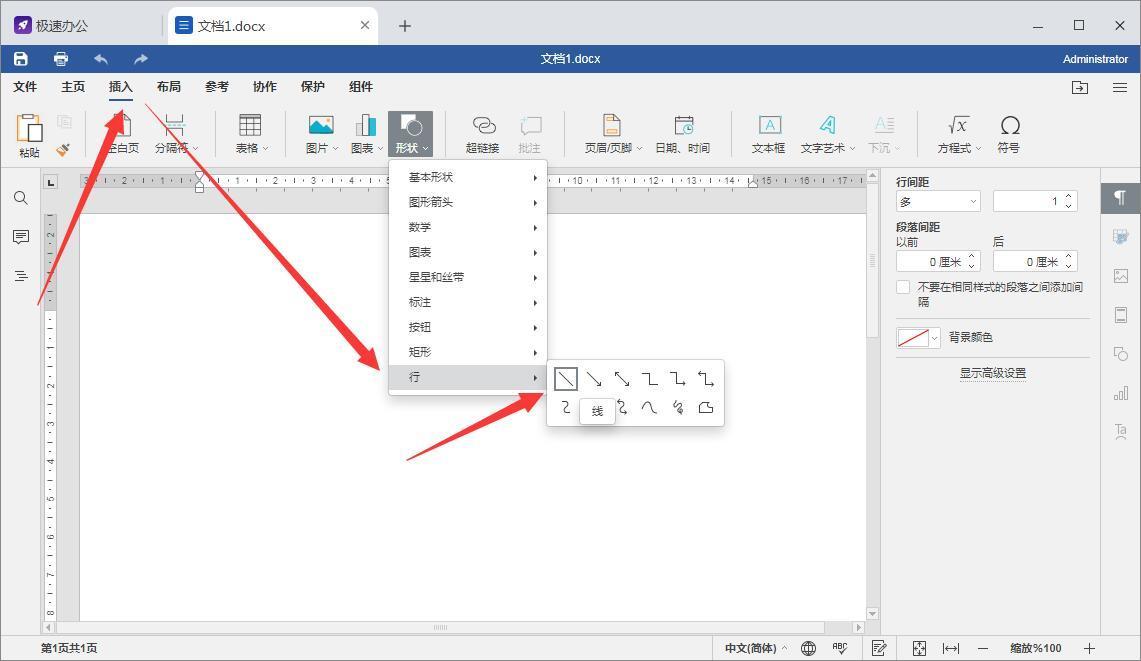Click the save icon in title bar
Image resolution: width=1141 pixels, height=661 pixels.
[x=21, y=59]
